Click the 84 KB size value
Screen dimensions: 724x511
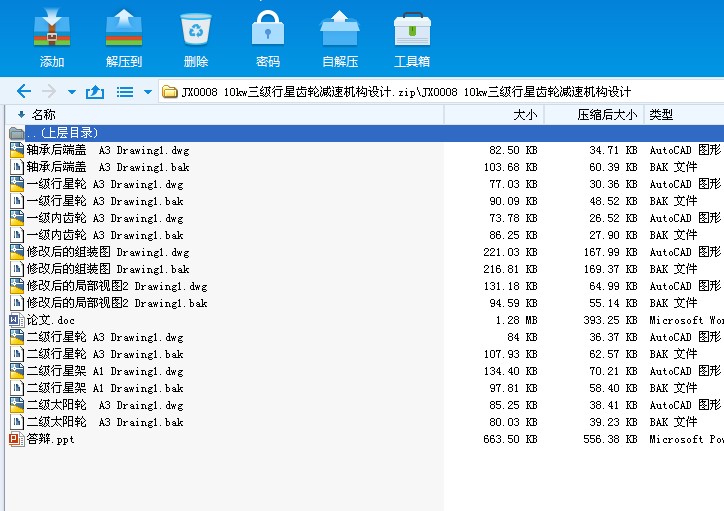pyautogui.click(x=522, y=337)
